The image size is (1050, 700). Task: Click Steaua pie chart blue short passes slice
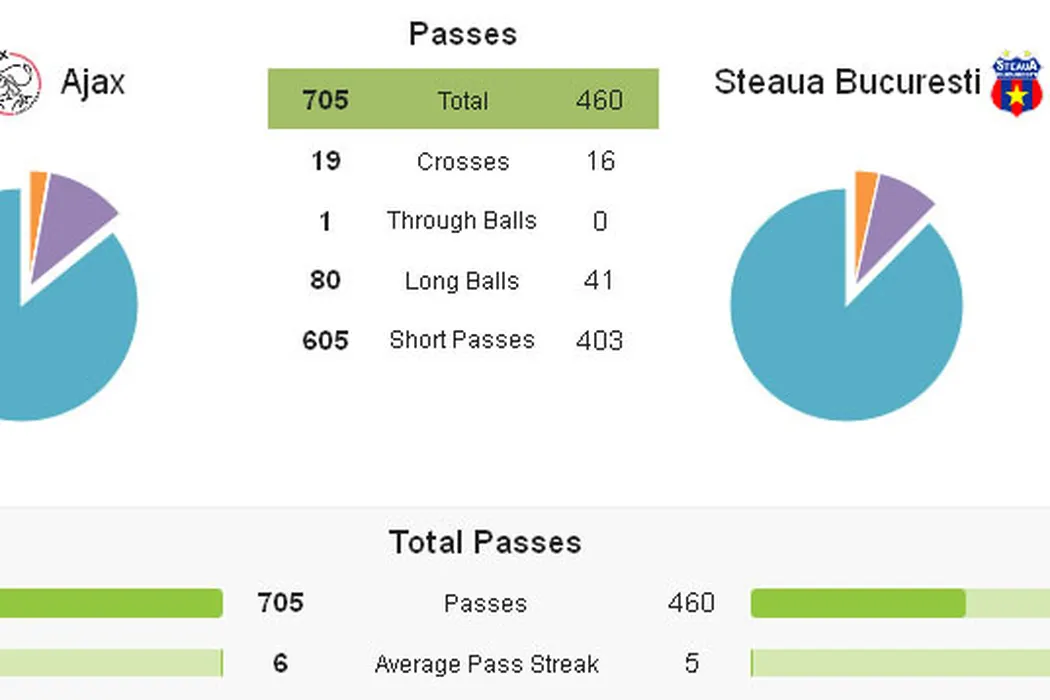(x=846, y=340)
